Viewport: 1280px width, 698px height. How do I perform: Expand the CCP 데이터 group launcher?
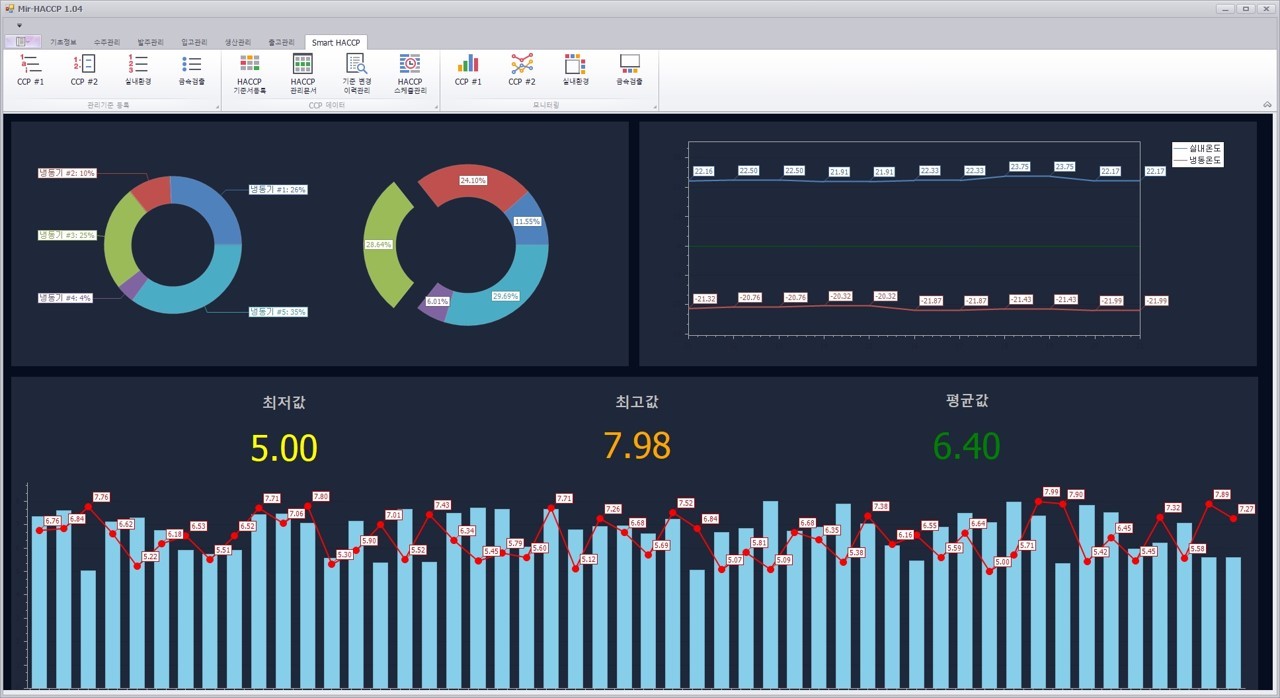coord(436,106)
